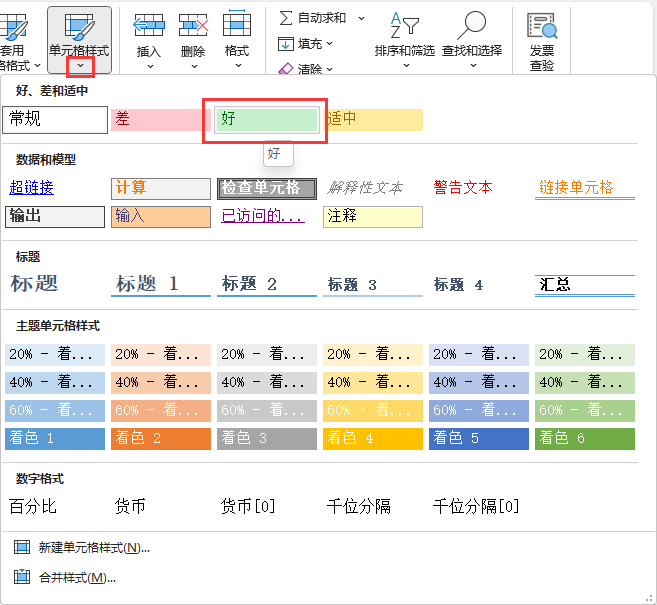
Task: Click the Find and Select (查找和选择) magnifier icon
Action: tap(472, 25)
